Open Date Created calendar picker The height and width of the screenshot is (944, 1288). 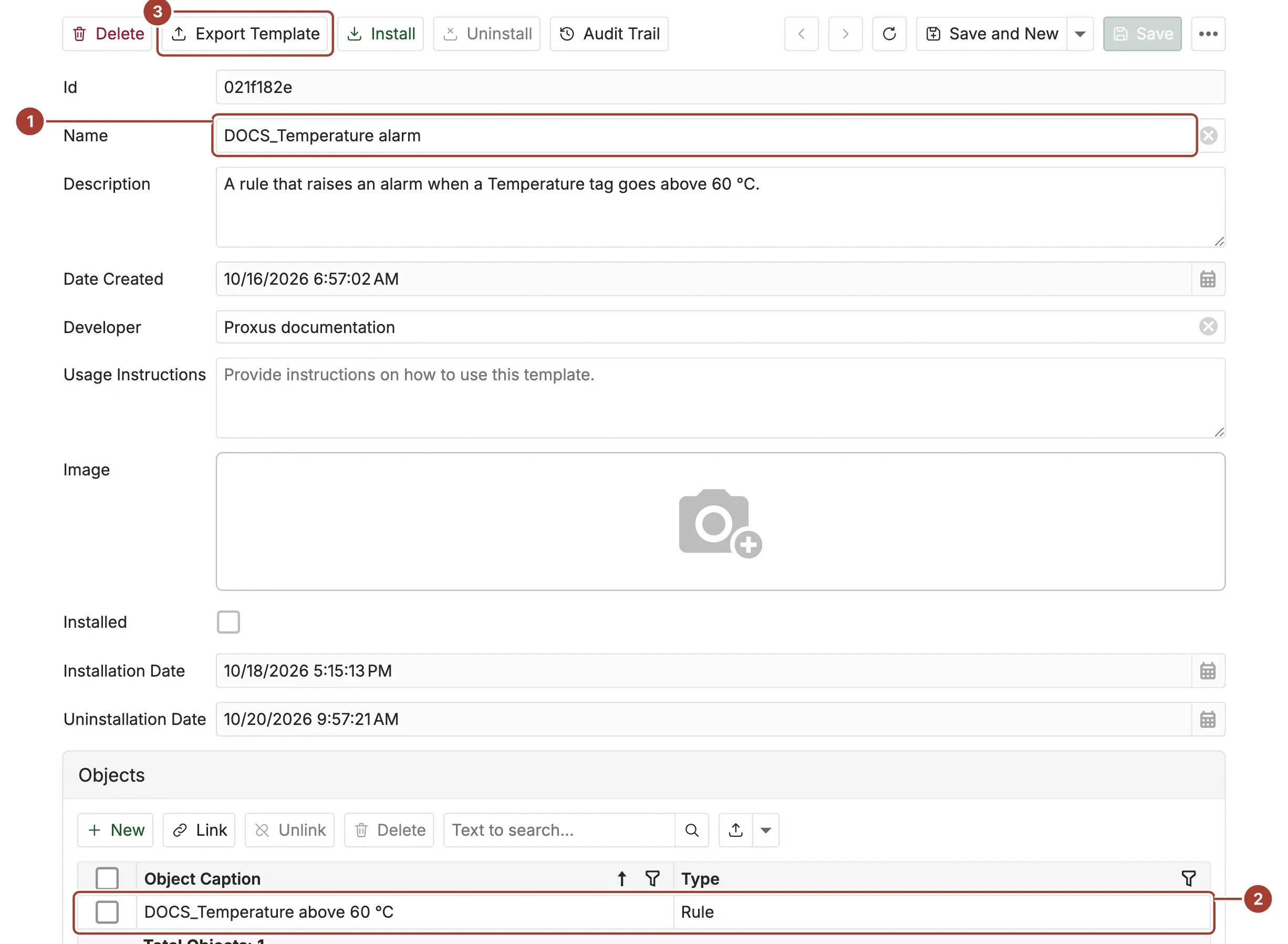[1208, 279]
